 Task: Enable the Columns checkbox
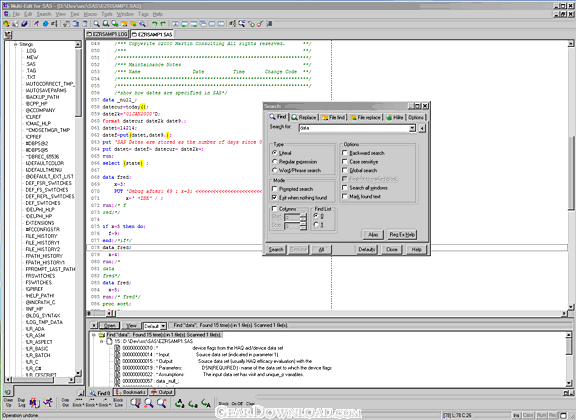[274, 208]
